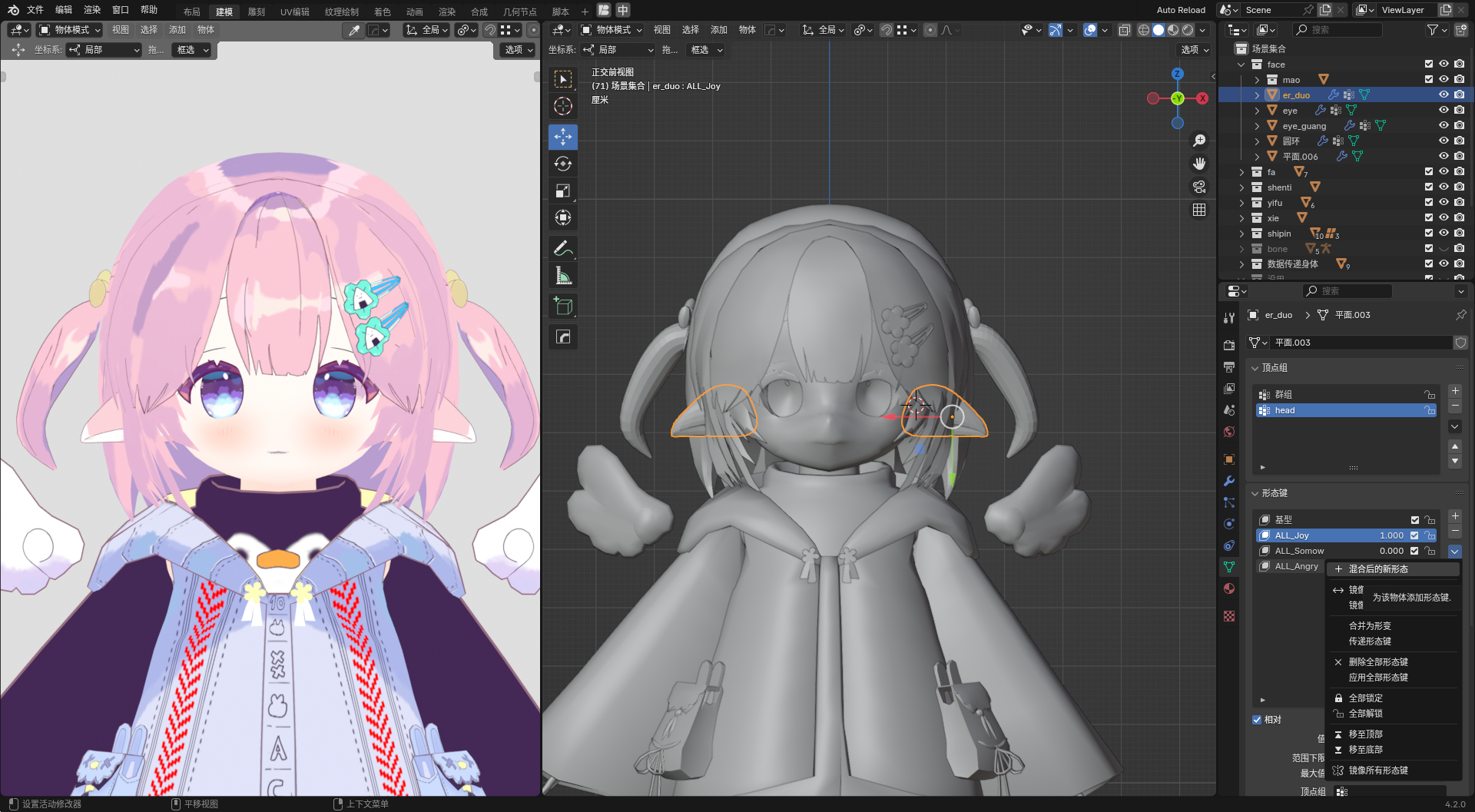Click the Add Cube tool icon
The height and width of the screenshot is (812, 1475).
(x=562, y=307)
